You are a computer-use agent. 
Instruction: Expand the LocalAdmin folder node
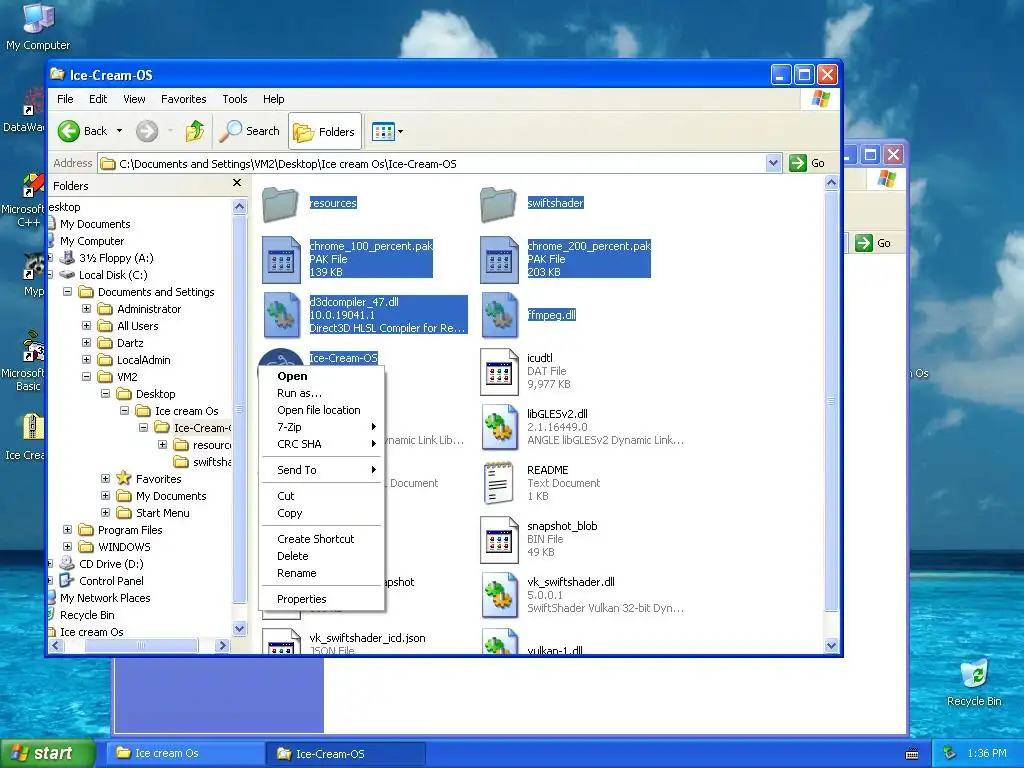point(86,360)
